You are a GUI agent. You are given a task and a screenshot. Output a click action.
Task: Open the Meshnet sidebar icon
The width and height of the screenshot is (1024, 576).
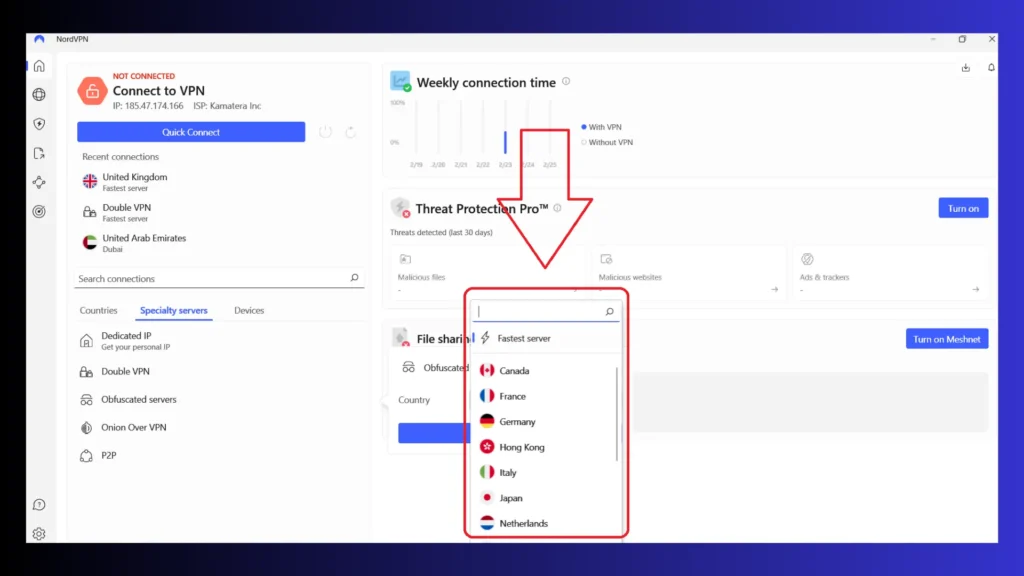(39, 182)
